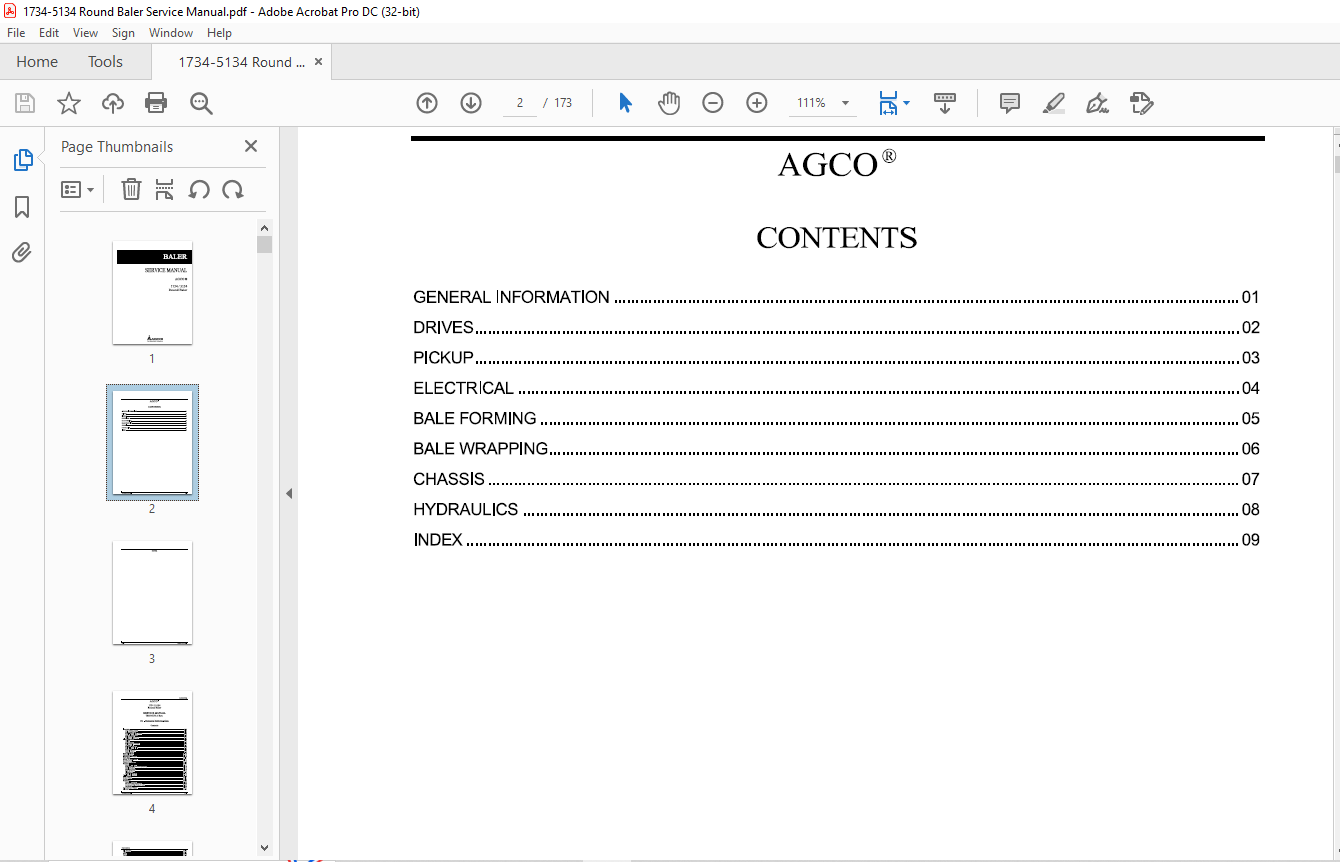Click the scrolling mode icon
The height and width of the screenshot is (862, 1340).
tap(945, 103)
